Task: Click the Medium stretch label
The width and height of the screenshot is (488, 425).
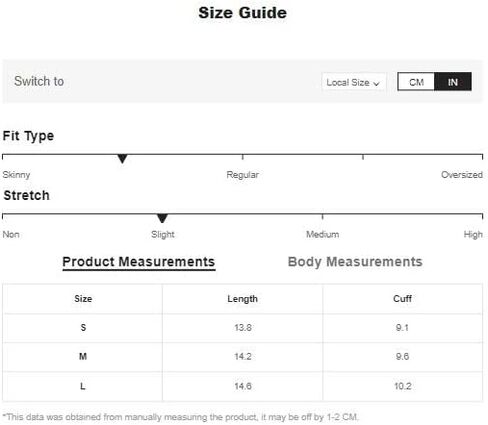Action: tap(322, 234)
